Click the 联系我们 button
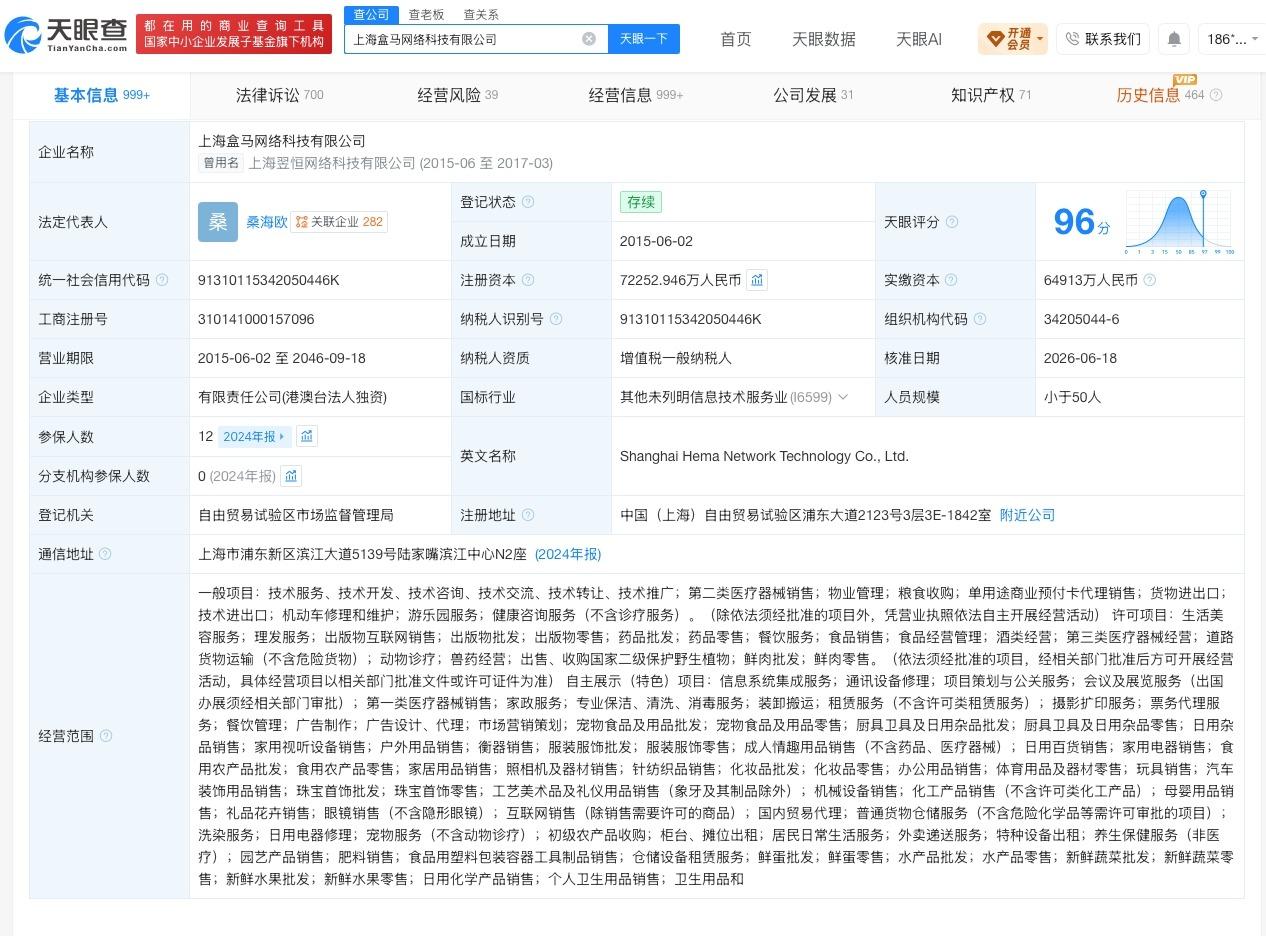Screen dimensions: 1266x936 [x=1102, y=39]
